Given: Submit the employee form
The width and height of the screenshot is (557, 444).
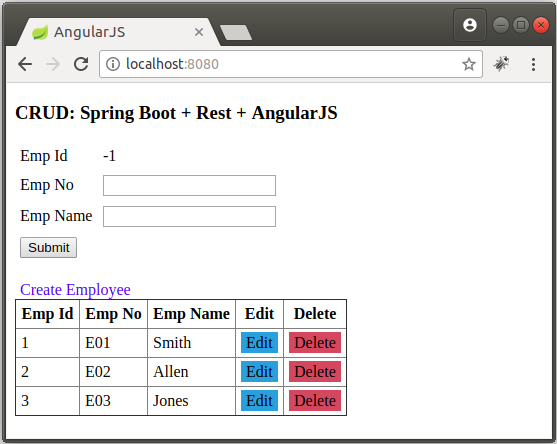Looking at the screenshot, I should point(48,248).
